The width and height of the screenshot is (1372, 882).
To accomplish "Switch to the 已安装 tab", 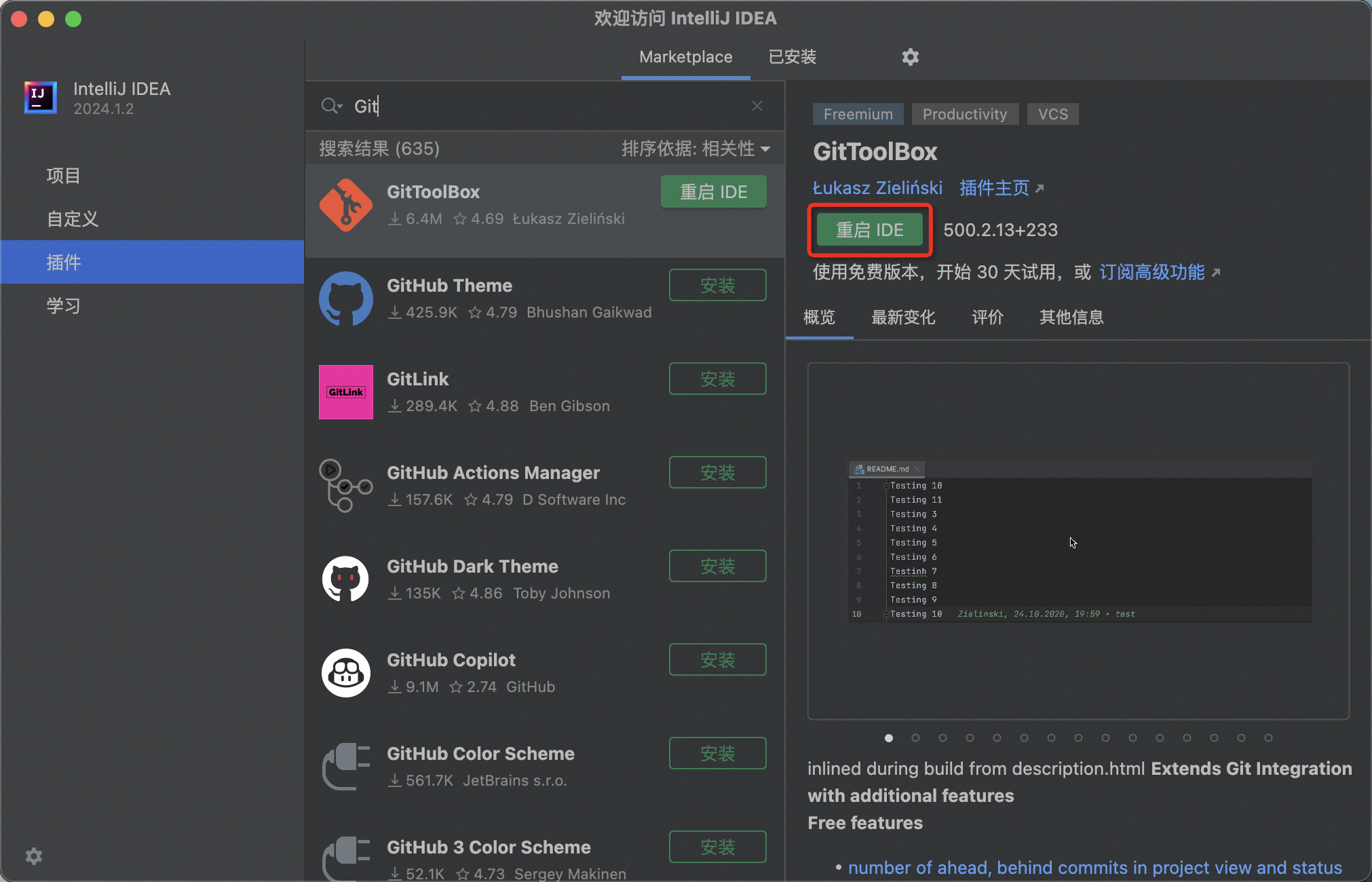I will [792, 57].
